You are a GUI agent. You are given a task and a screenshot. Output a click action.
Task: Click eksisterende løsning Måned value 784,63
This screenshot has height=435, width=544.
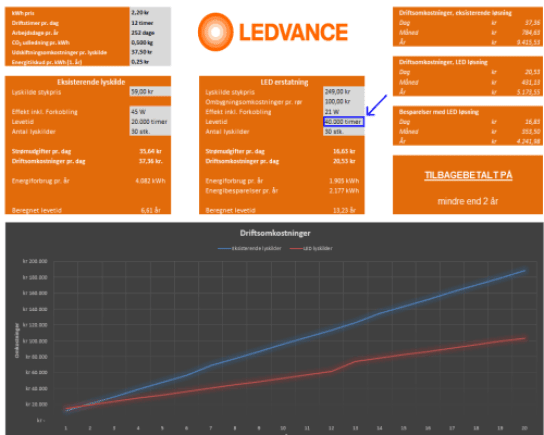coord(531,32)
